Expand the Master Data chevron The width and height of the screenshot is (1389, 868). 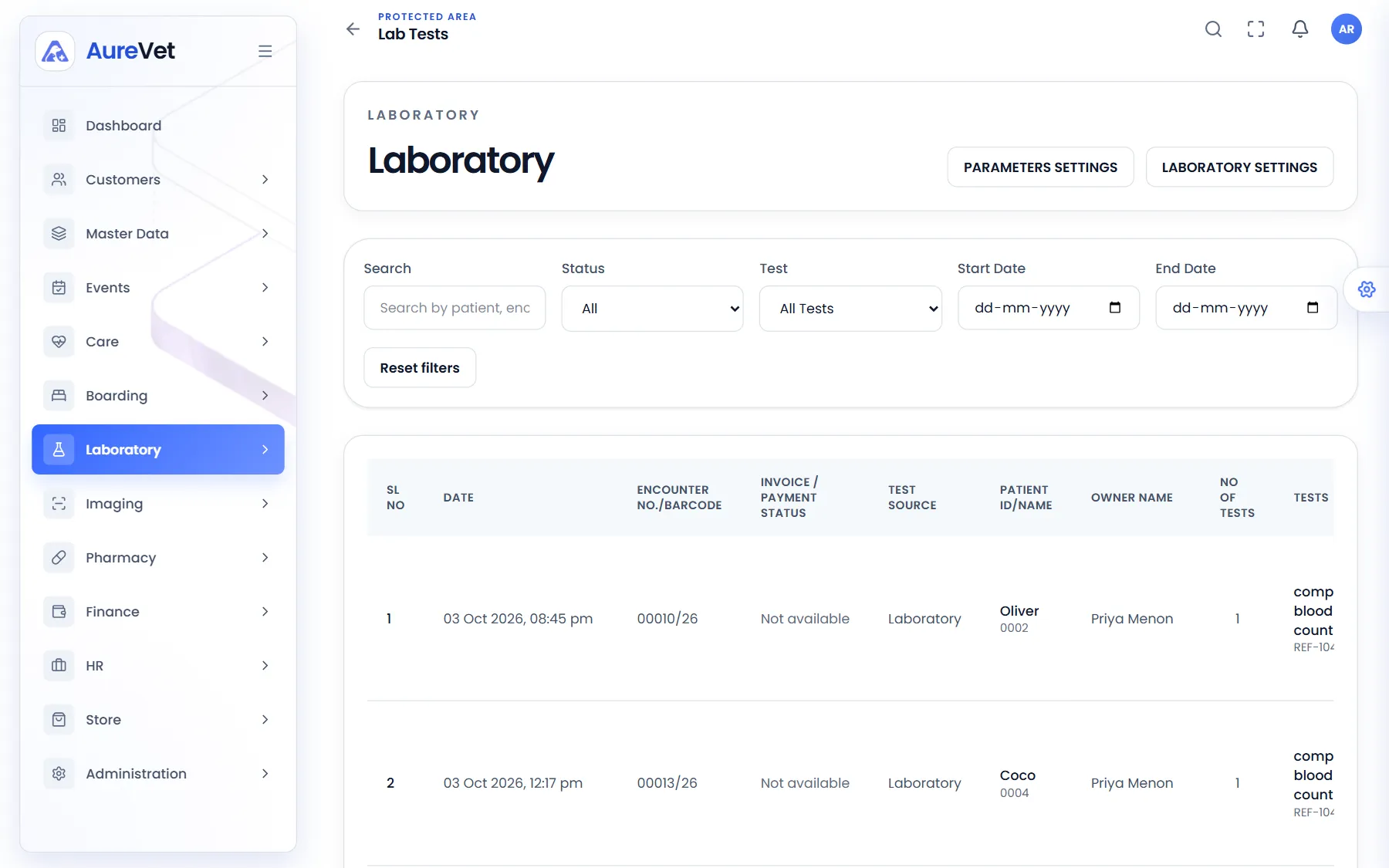click(265, 234)
